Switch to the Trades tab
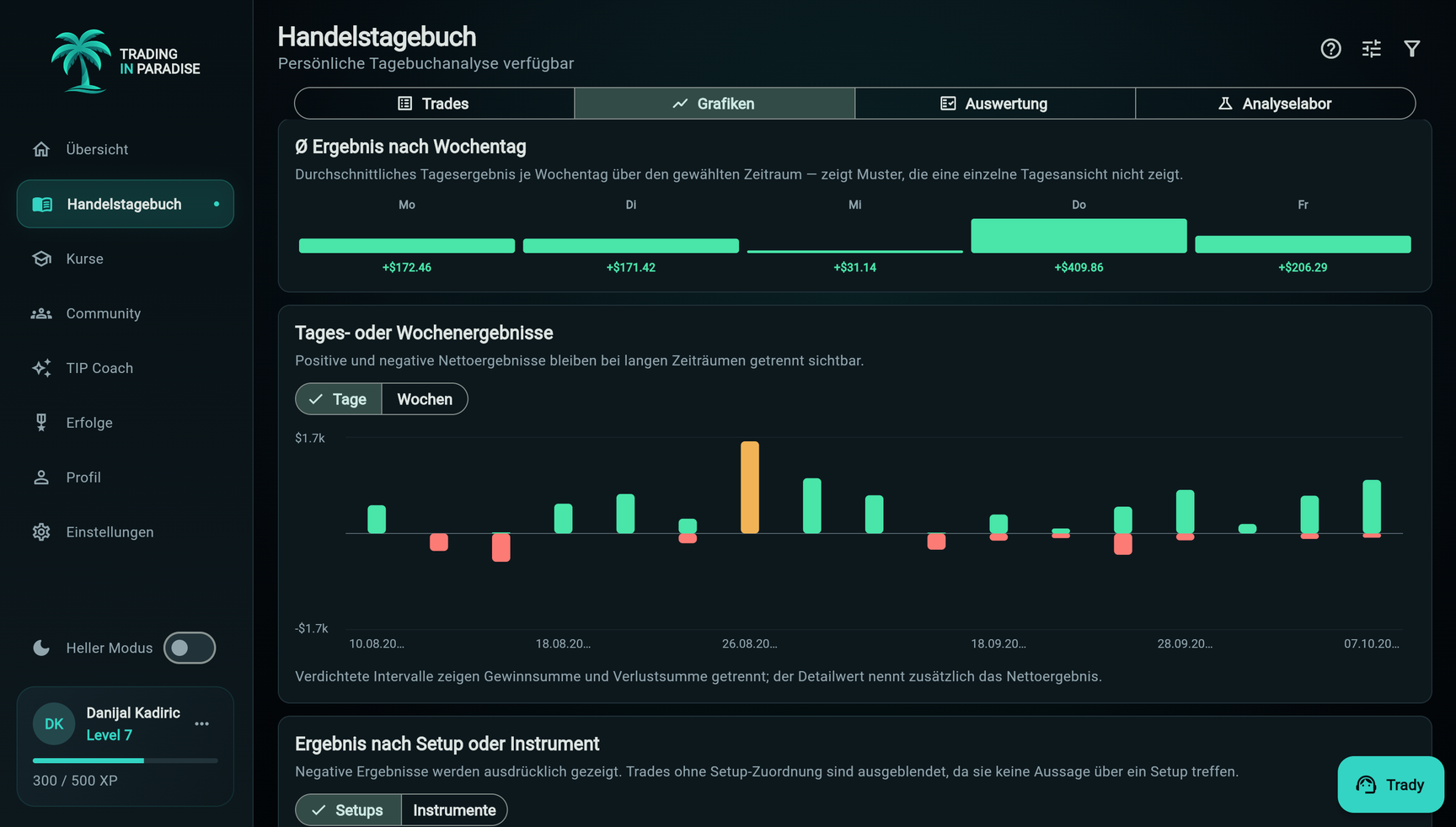Viewport: 1456px width, 827px height. coord(435,104)
